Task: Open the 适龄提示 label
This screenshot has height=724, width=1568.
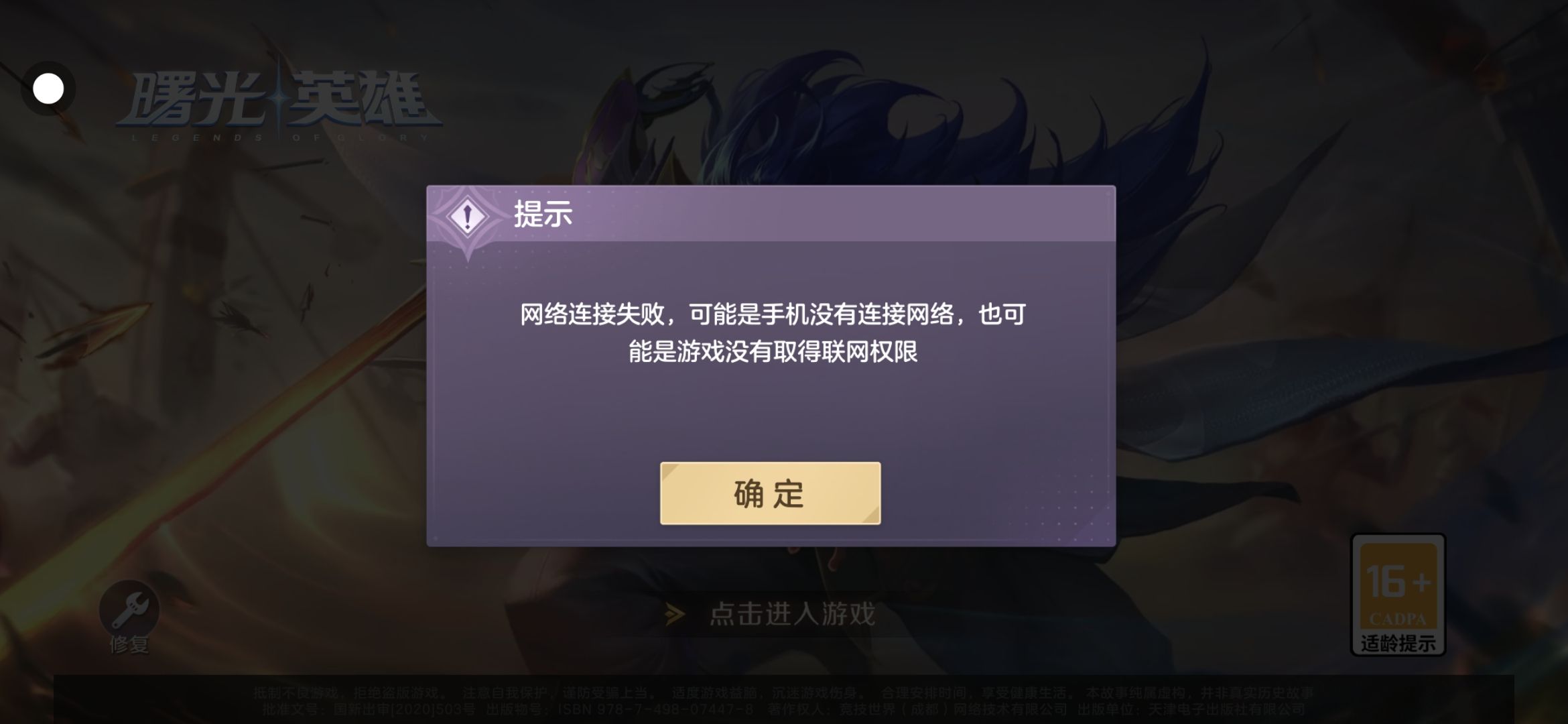Action: click(1398, 644)
